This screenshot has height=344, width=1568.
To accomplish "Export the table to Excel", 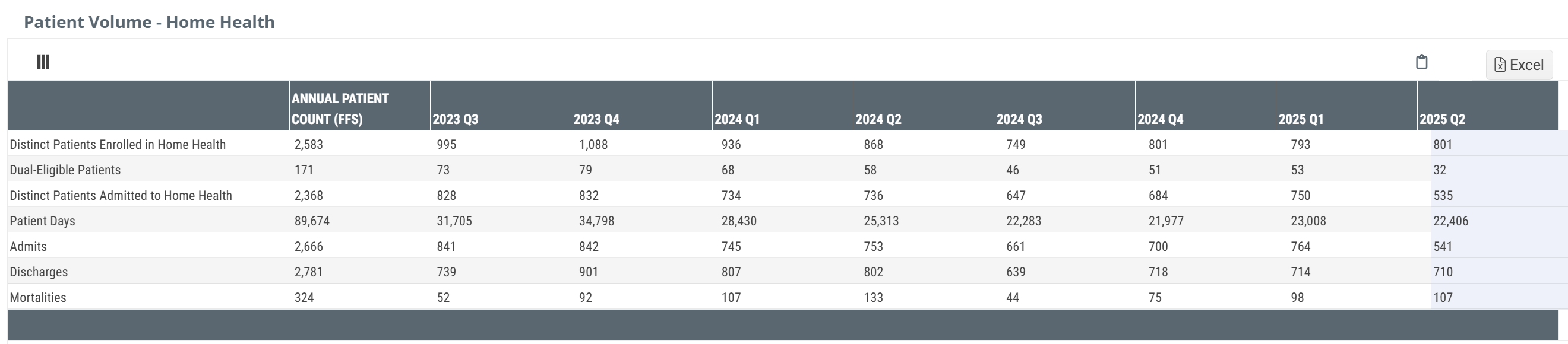I will point(1519,65).
